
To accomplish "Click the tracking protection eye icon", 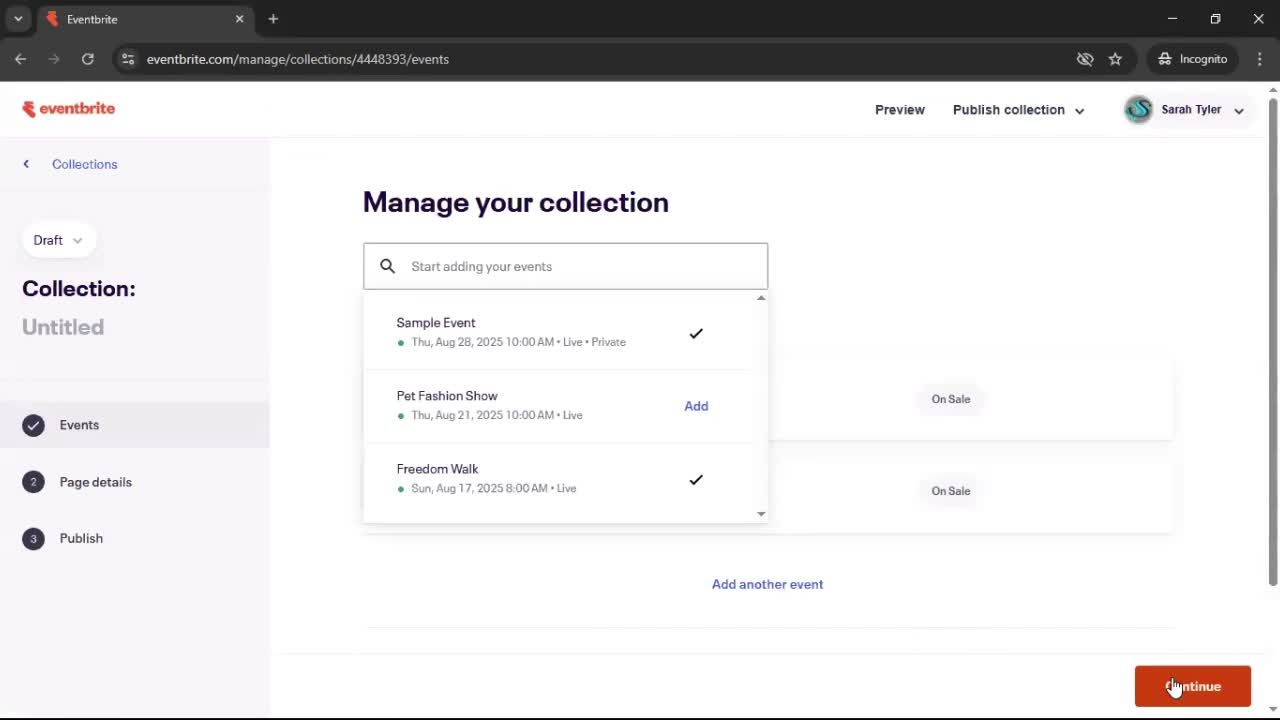I will pos(1085,59).
